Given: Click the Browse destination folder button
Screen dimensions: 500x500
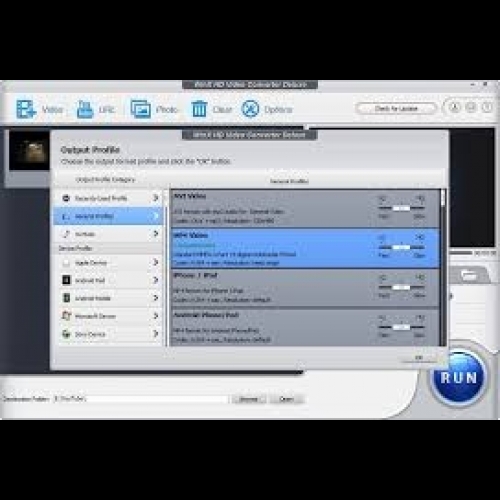Looking at the screenshot, I should [x=249, y=399].
